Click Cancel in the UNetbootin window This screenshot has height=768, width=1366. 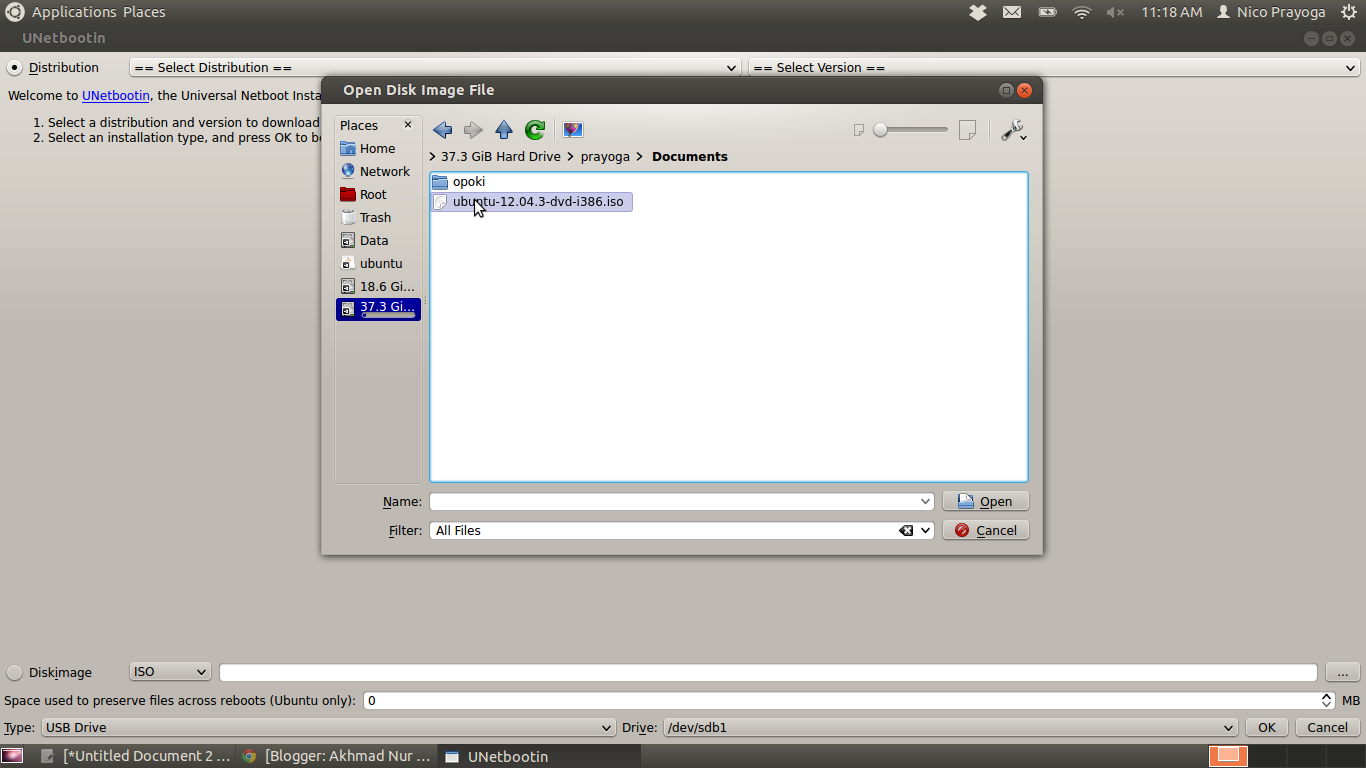(1328, 728)
